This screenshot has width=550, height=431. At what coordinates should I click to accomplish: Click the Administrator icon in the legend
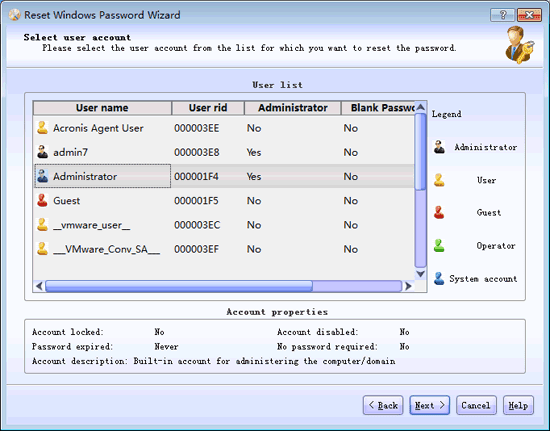[439, 147]
